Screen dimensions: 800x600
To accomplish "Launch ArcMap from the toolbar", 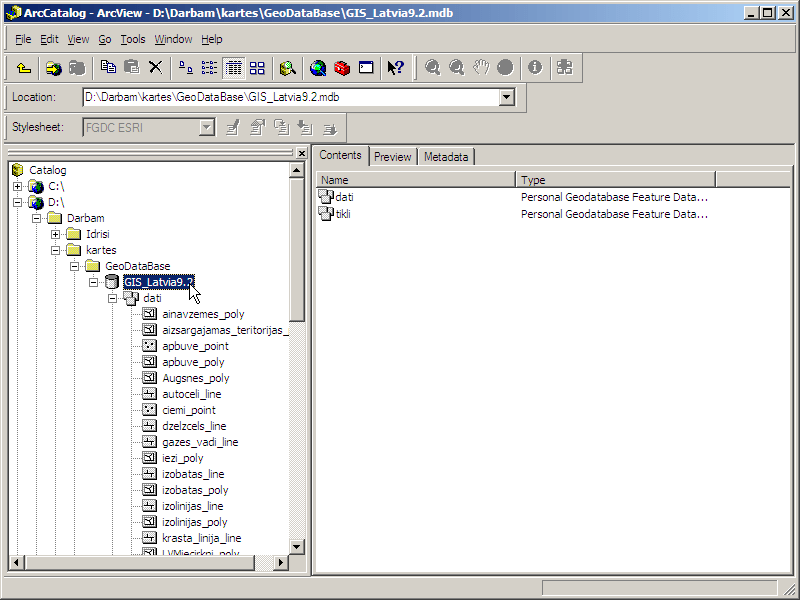I will (318, 68).
